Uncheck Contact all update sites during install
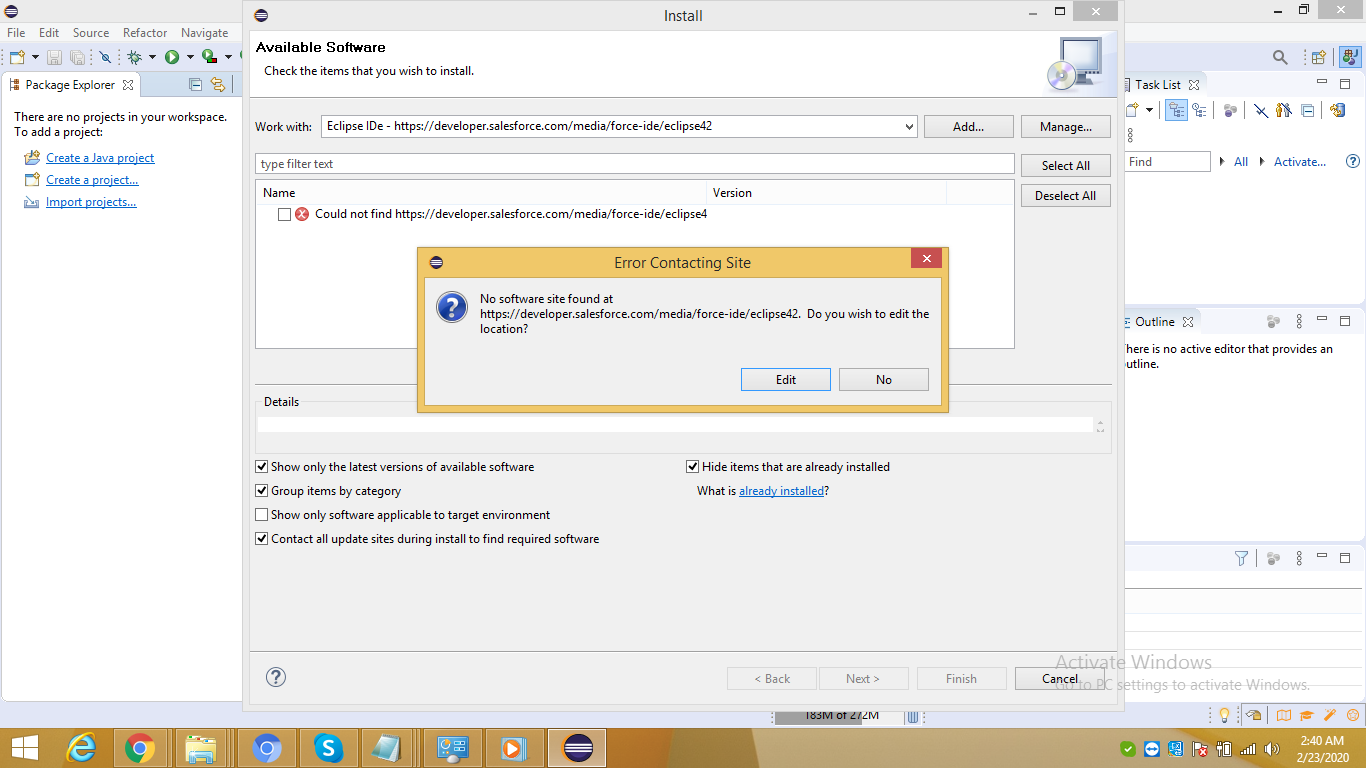The image size is (1366, 768). tap(262, 539)
